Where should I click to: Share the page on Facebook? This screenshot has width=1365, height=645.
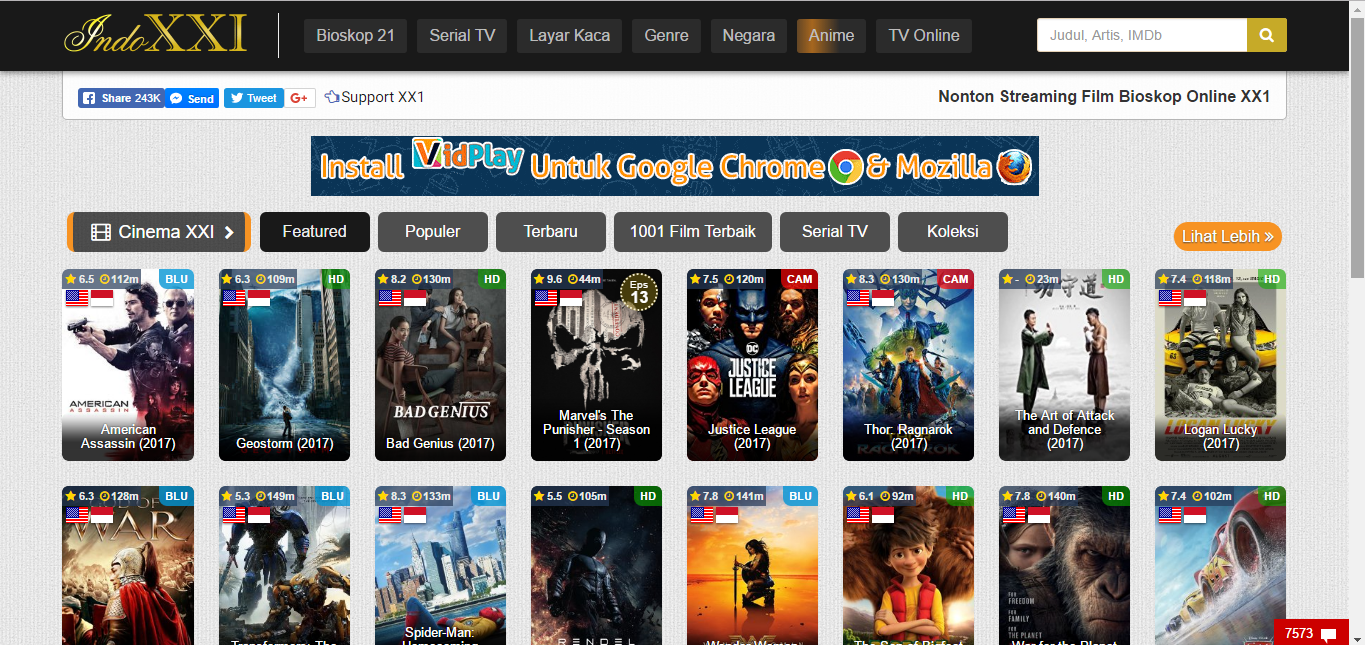tap(121, 98)
